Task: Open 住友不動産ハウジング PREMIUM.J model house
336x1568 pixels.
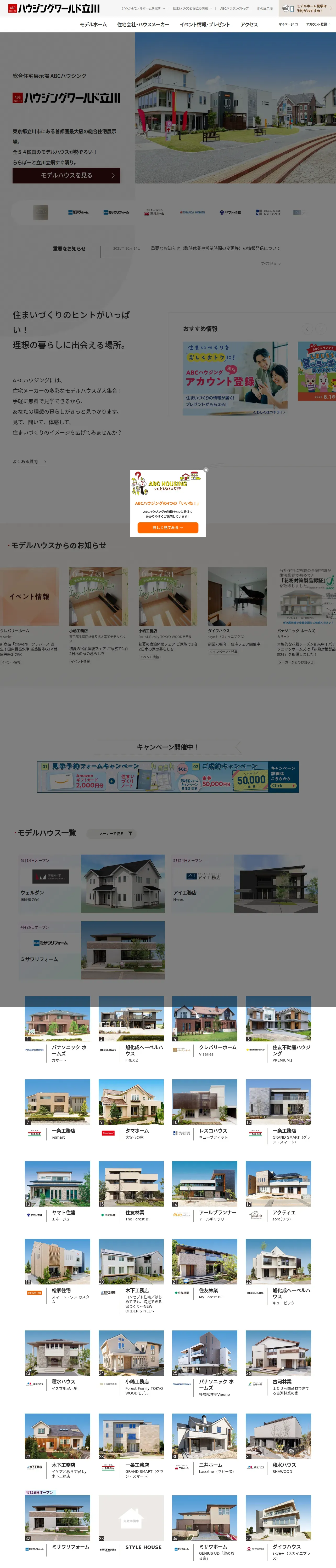Action: tap(279, 1030)
